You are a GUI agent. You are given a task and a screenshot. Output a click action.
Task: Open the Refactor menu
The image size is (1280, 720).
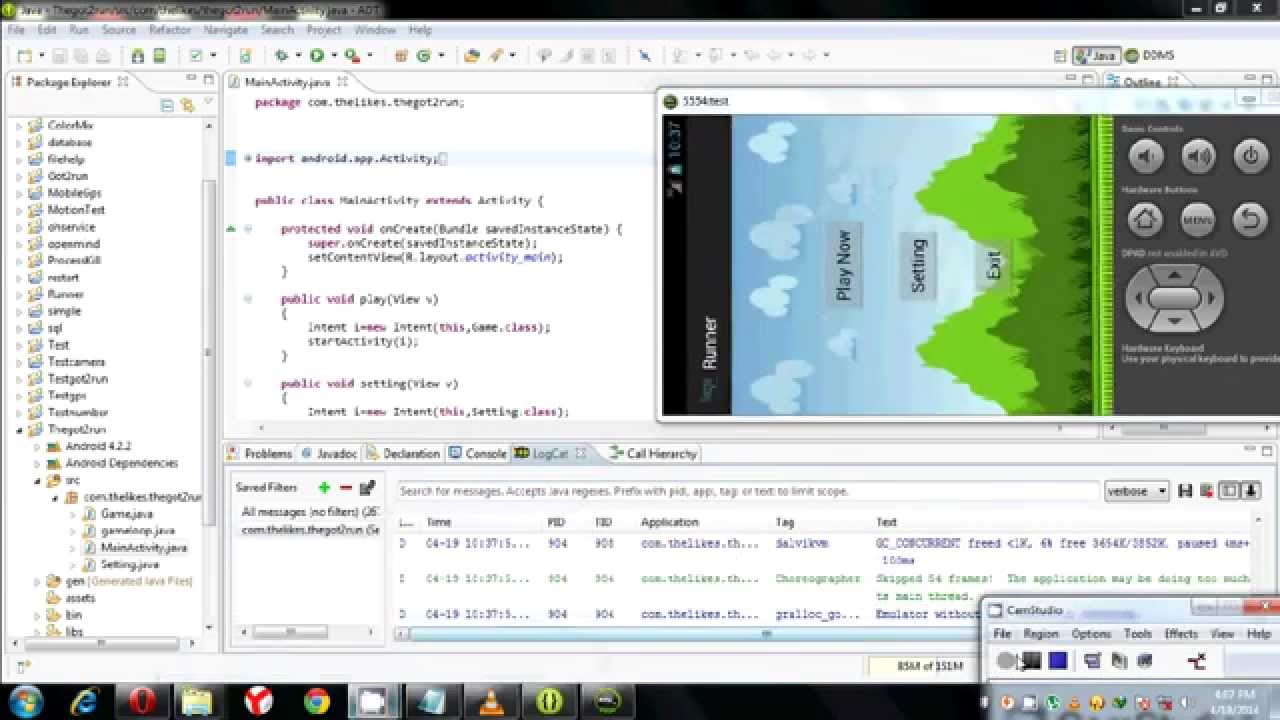click(169, 30)
